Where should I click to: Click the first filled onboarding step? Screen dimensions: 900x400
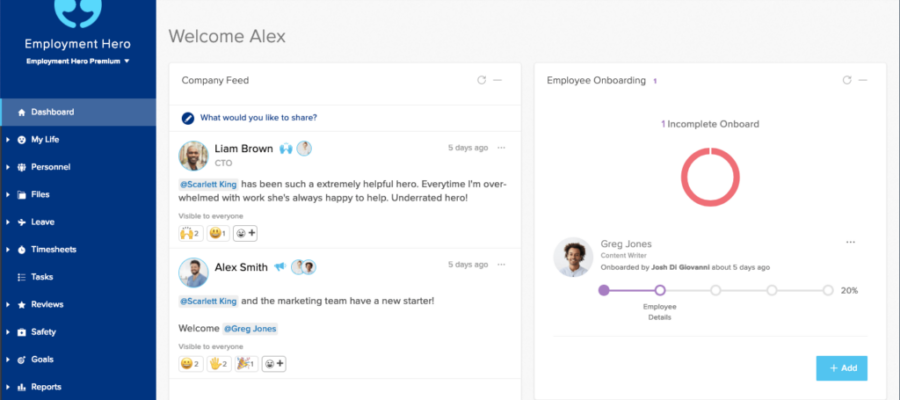point(604,290)
